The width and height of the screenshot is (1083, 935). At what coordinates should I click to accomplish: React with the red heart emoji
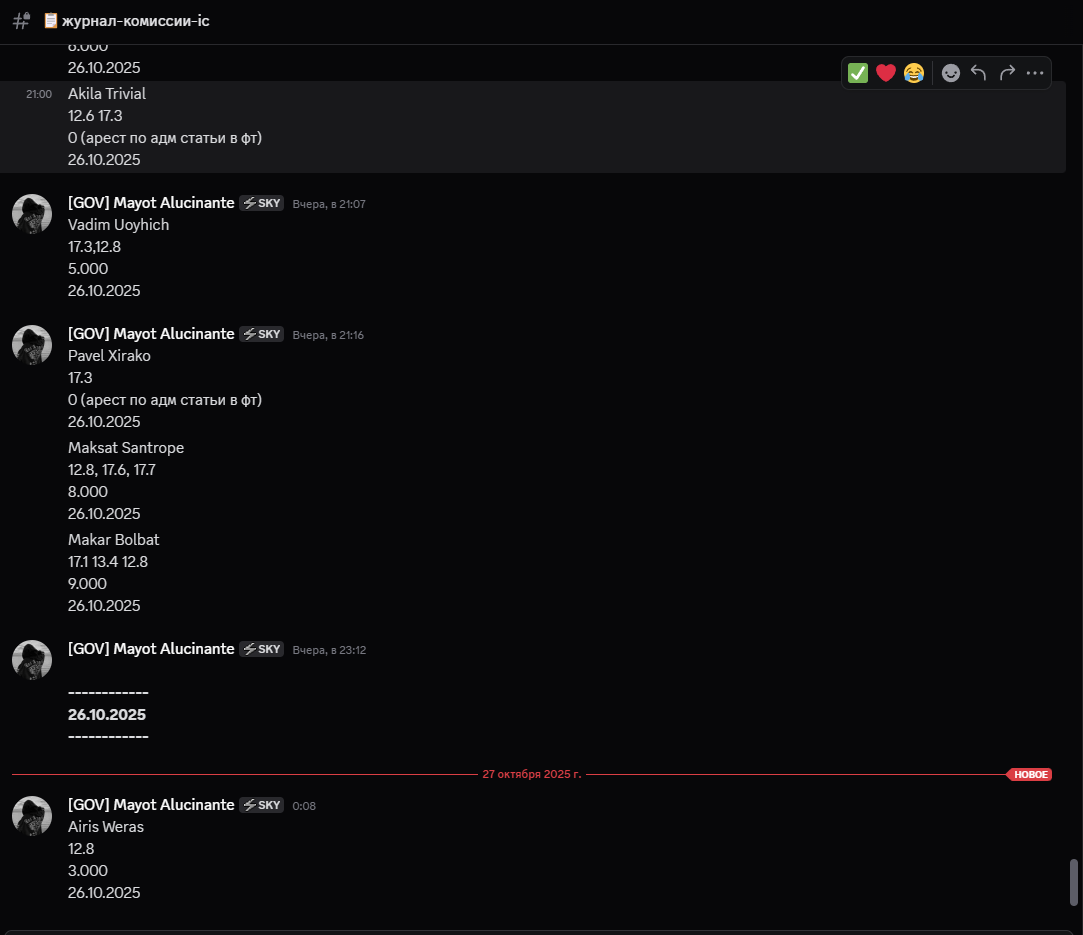[x=885, y=73]
